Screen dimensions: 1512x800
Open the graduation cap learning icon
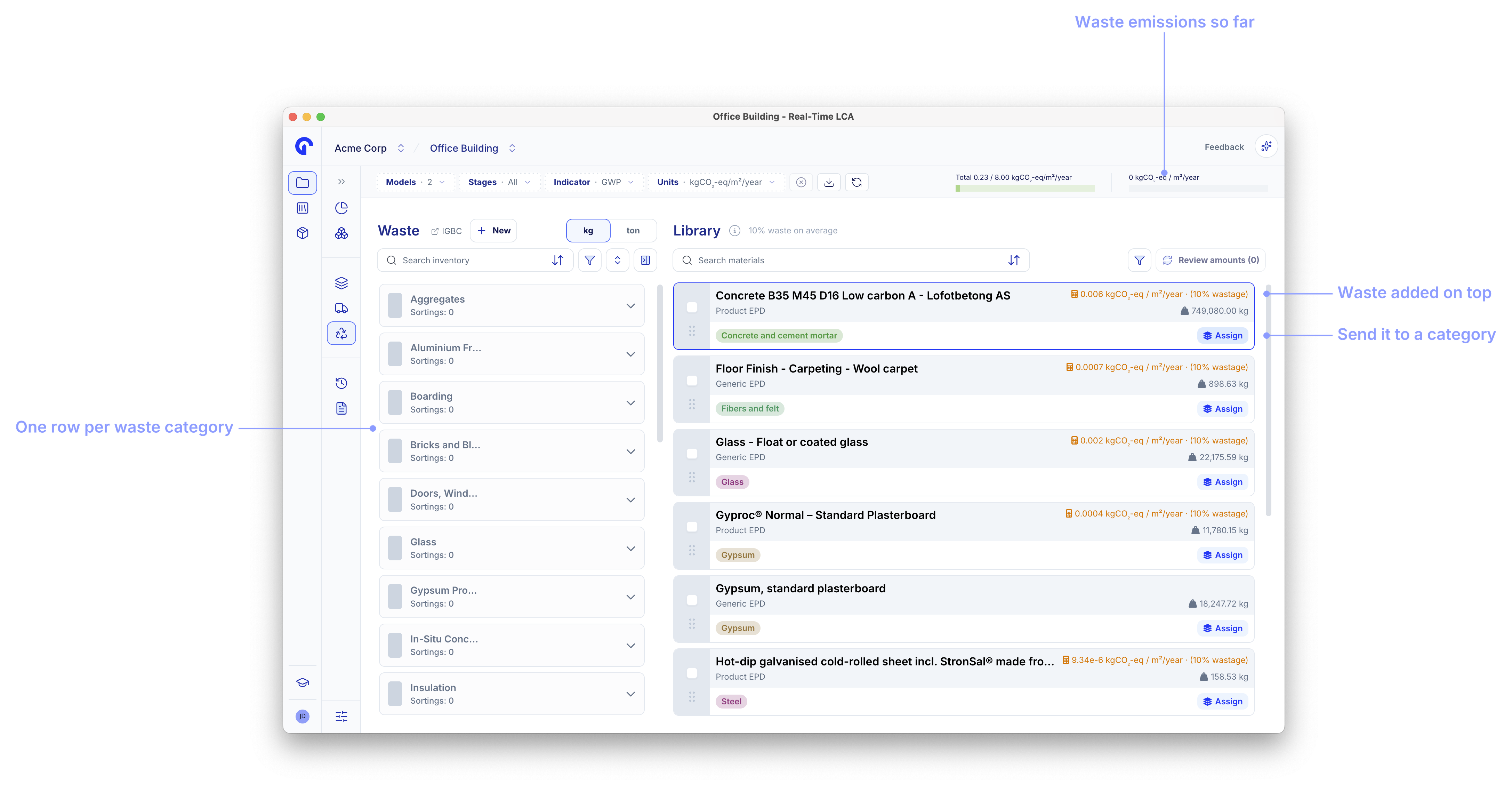coord(302,683)
